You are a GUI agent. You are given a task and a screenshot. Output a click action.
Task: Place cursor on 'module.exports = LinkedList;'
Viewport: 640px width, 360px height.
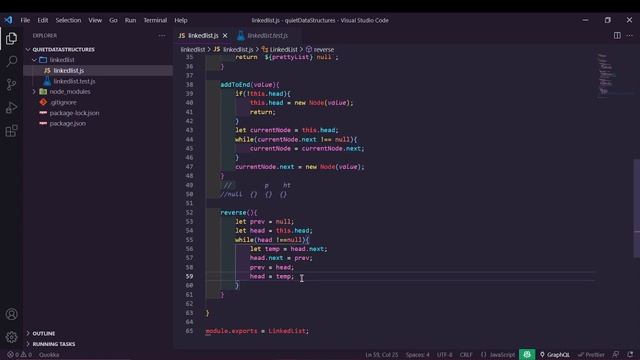click(257, 331)
